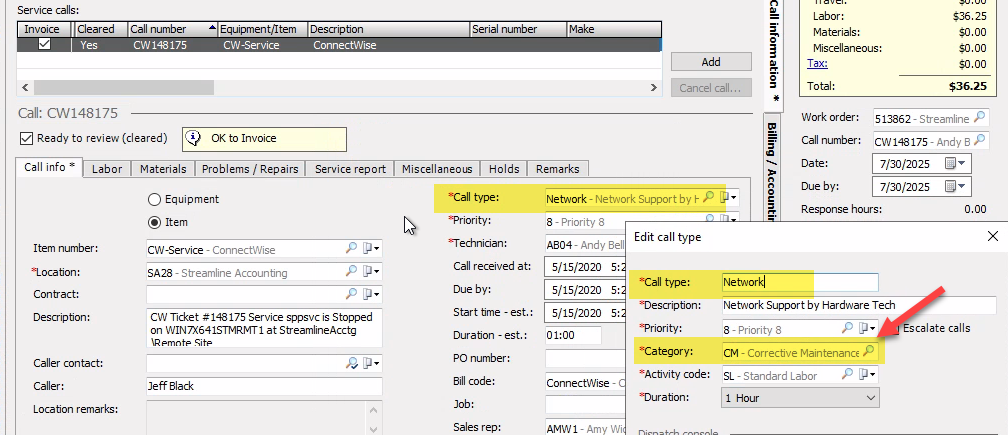This screenshot has height=435, width=1008.
Task: Click the Technician AB04 Andy Bell field
Action: pyautogui.click(x=585, y=244)
